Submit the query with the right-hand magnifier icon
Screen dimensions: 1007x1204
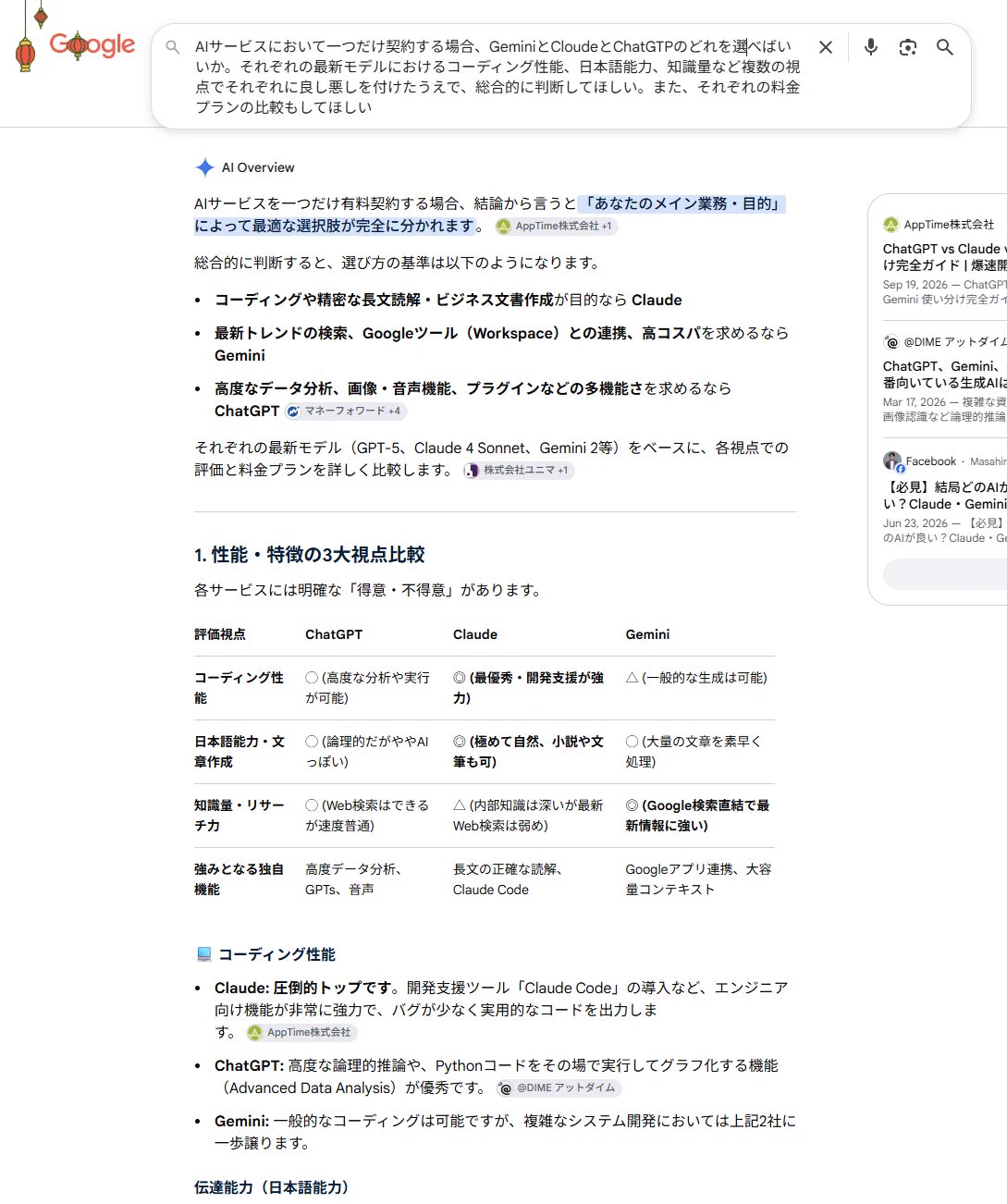(x=945, y=47)
